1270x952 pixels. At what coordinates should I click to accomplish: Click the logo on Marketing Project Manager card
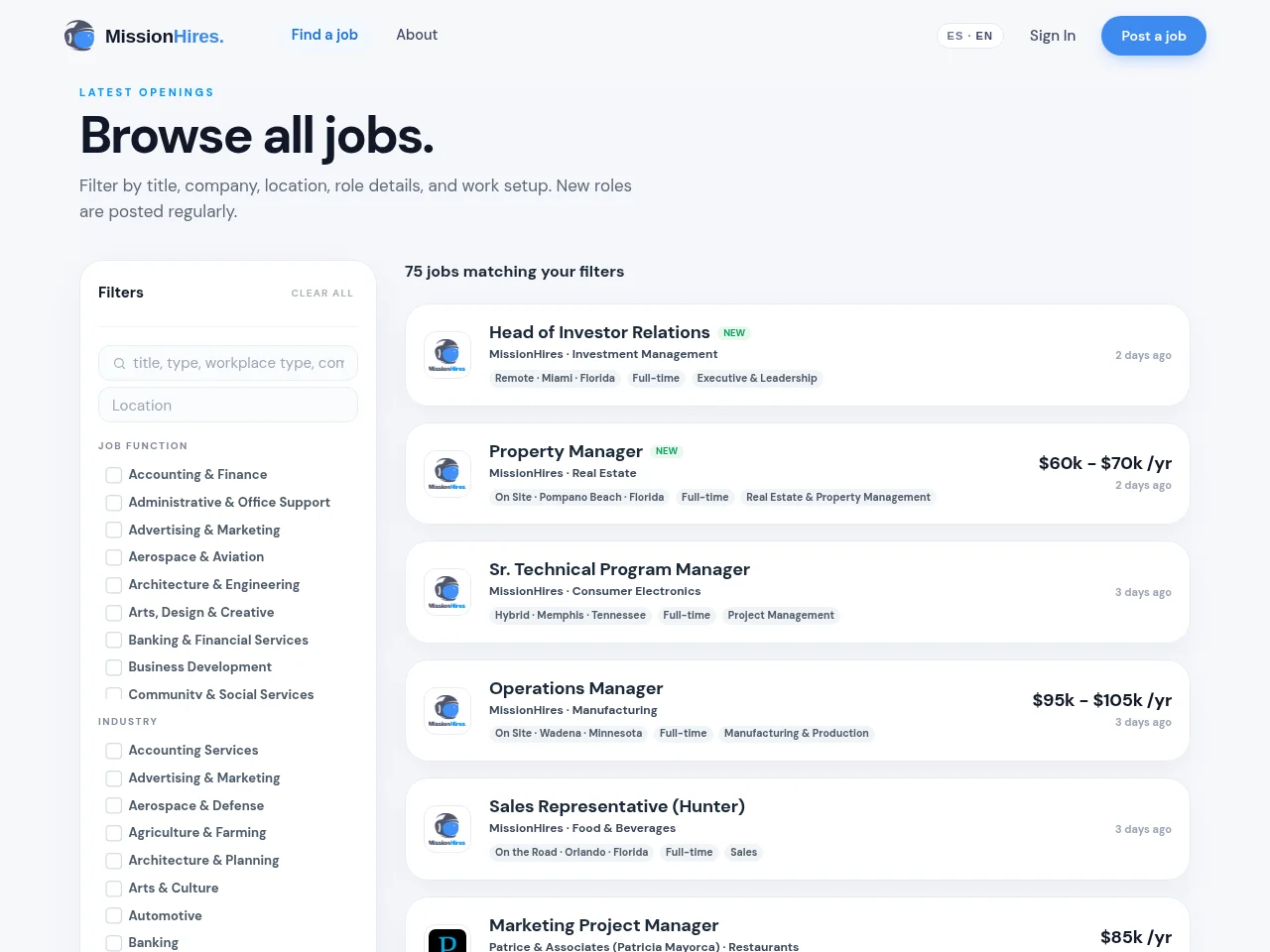(x=447, y=939)
